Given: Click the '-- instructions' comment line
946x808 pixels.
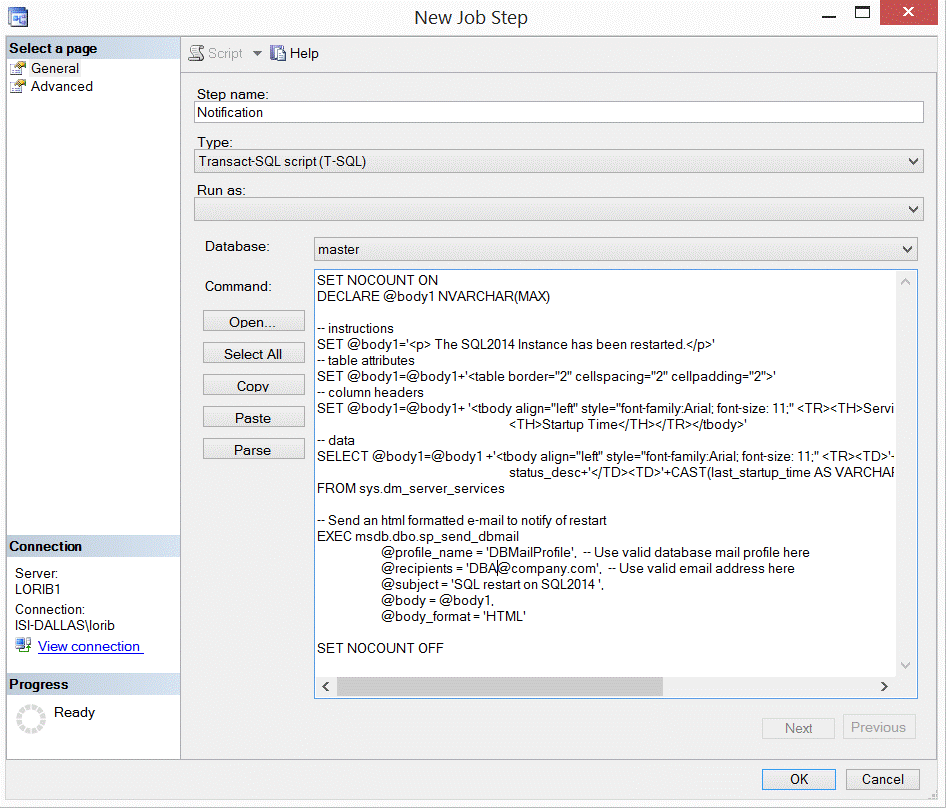Looking at the screenshot, I should click(355, 328).
